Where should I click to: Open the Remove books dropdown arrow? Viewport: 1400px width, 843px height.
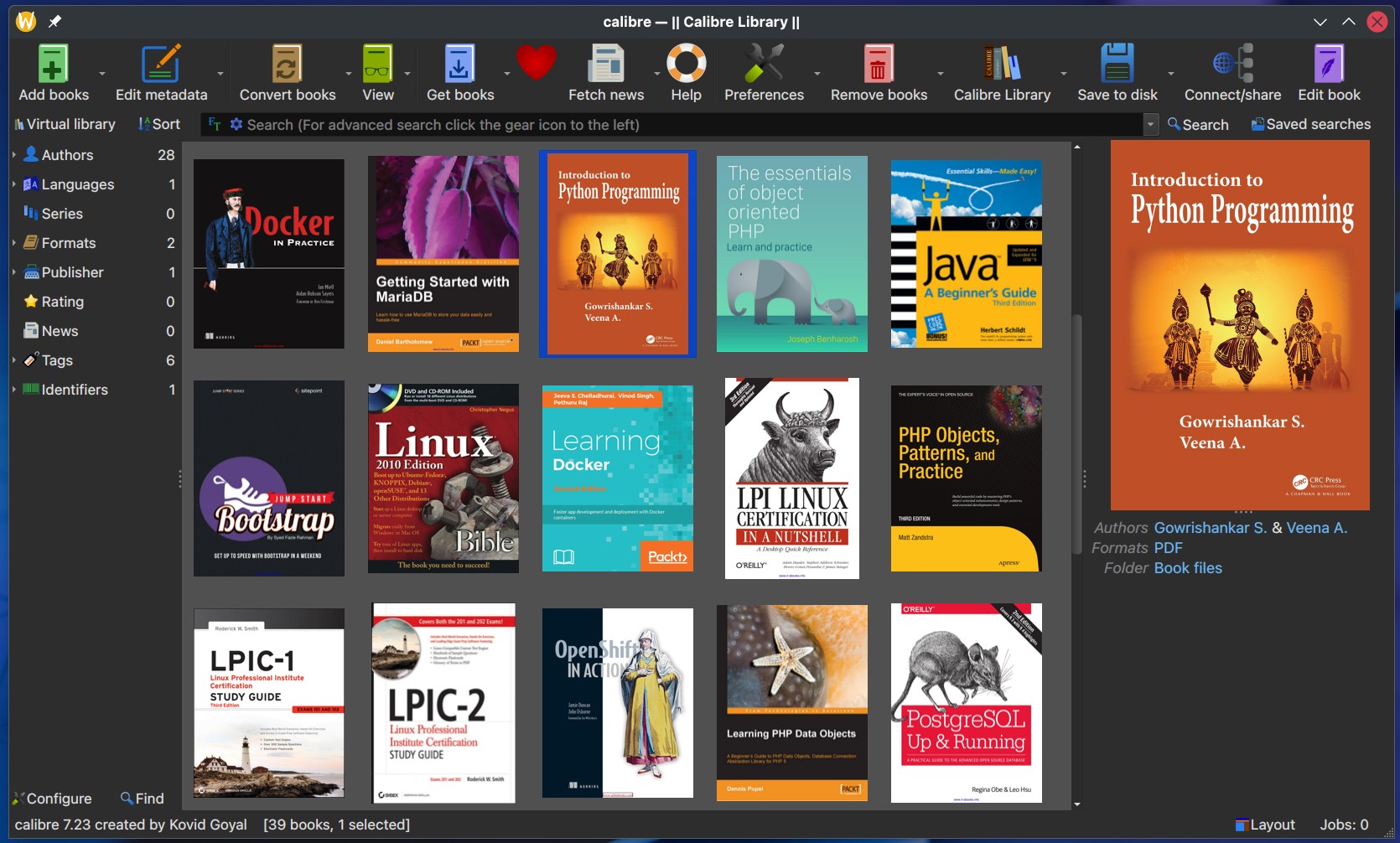941,73
